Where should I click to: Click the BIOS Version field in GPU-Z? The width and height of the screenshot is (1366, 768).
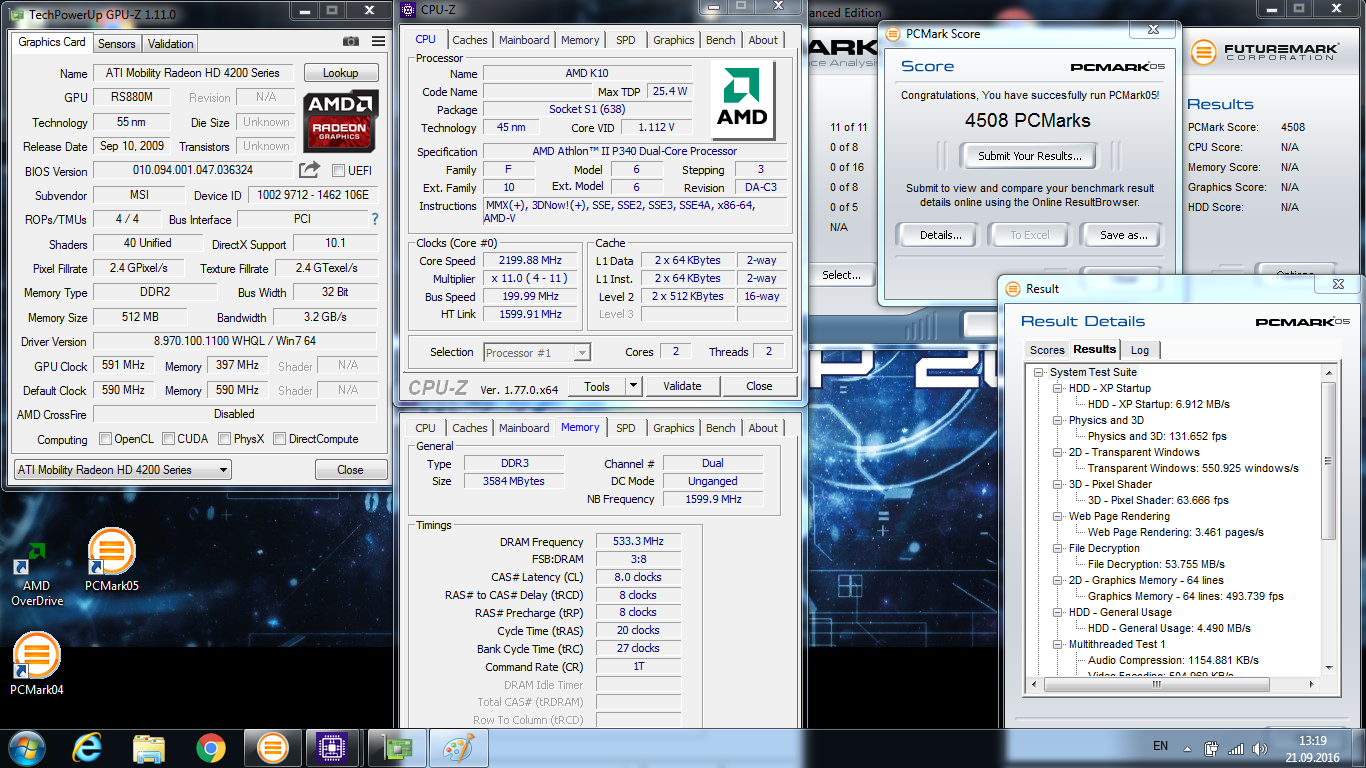(x=194, y=170)
